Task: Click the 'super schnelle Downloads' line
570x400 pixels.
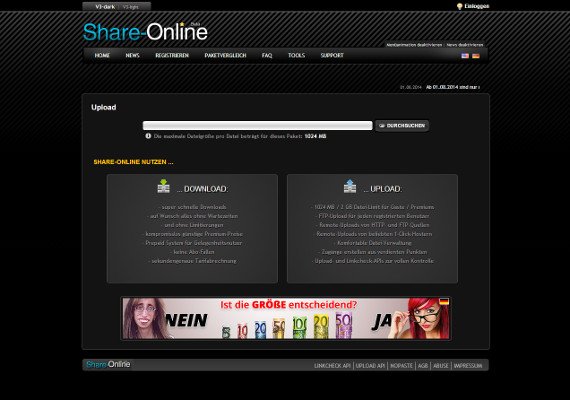Action: point(193,207)
